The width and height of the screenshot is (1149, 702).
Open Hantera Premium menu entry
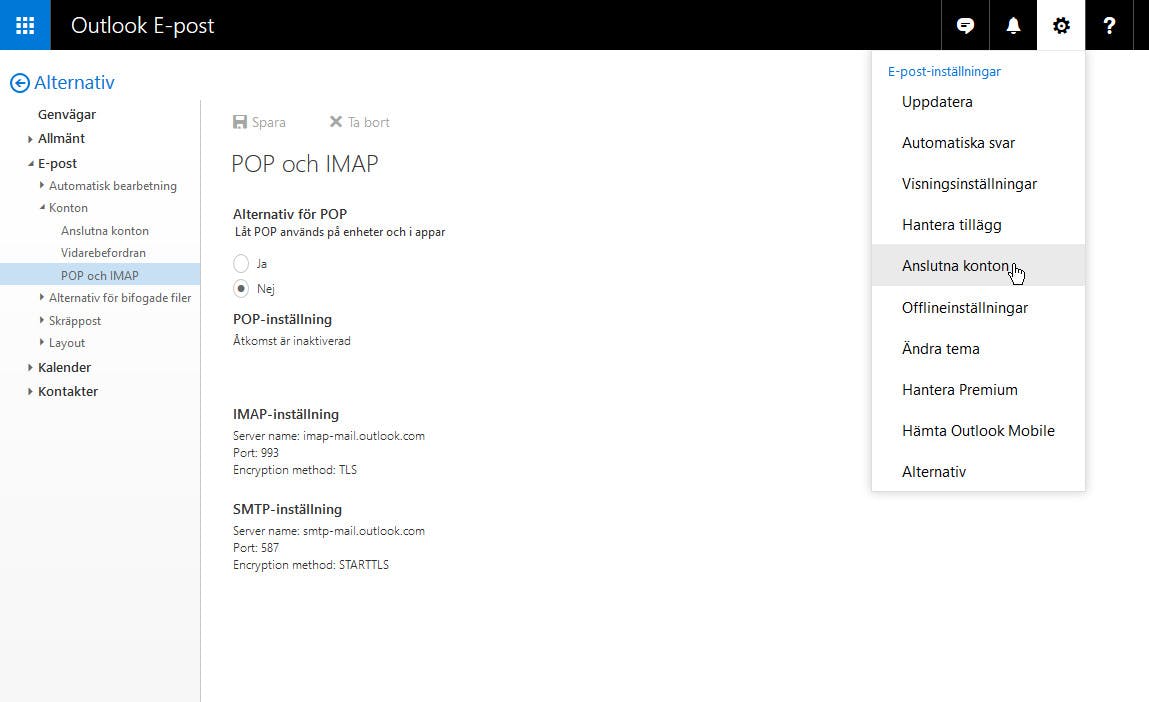[978, 390]
